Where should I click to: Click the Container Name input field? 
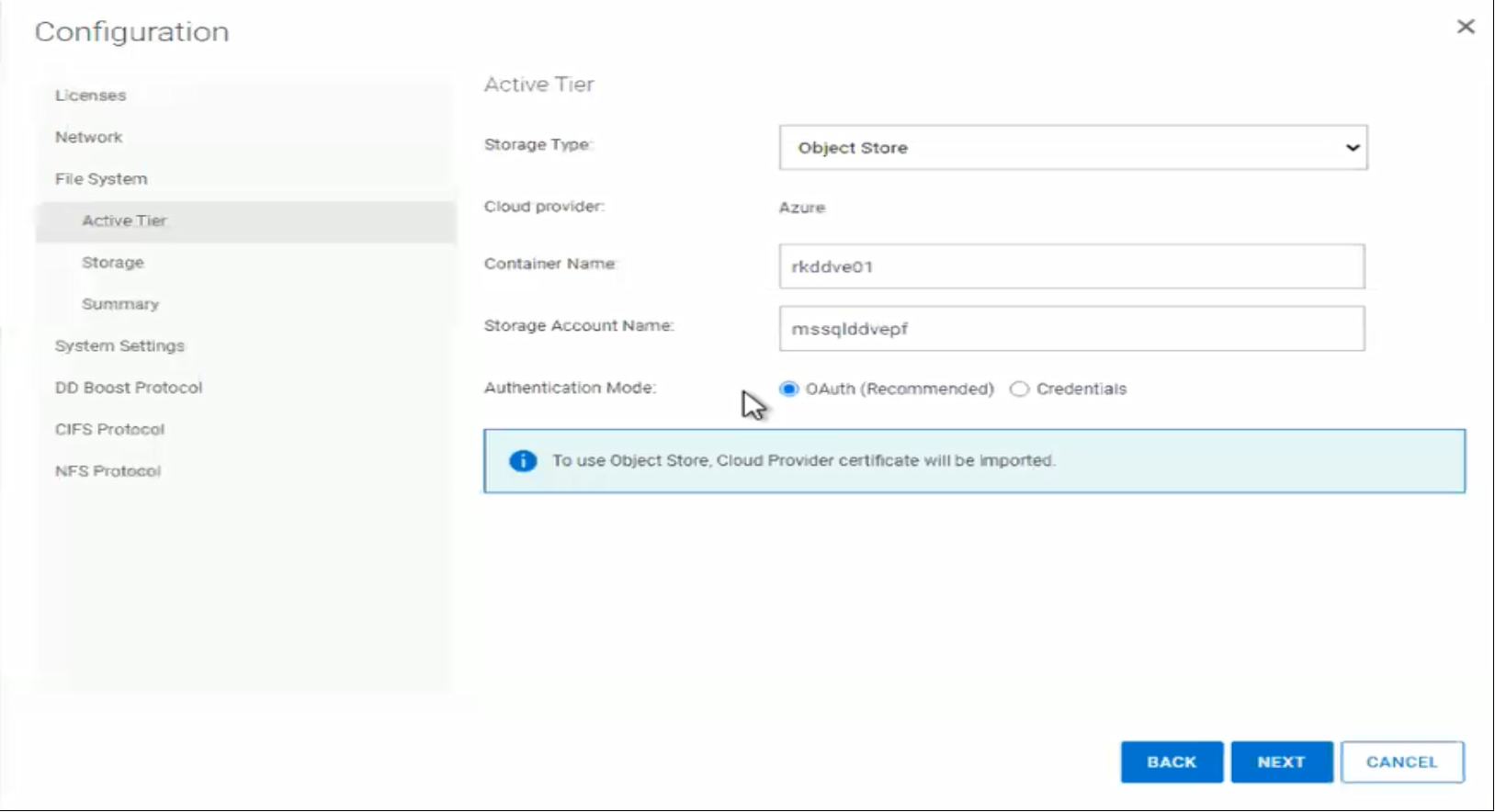(1071, 266)
